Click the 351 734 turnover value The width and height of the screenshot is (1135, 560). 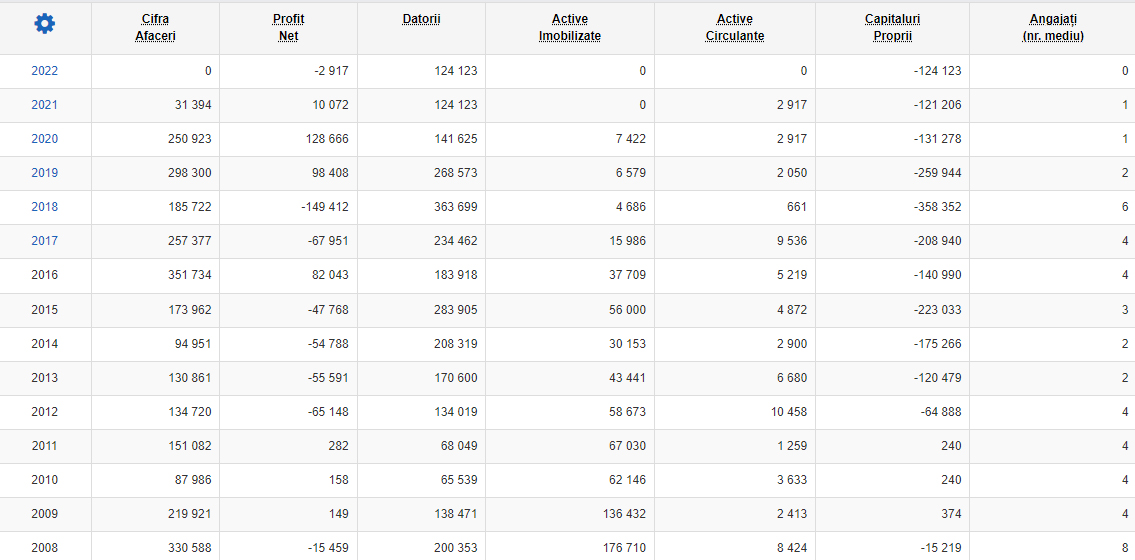(x=188, y=275)
